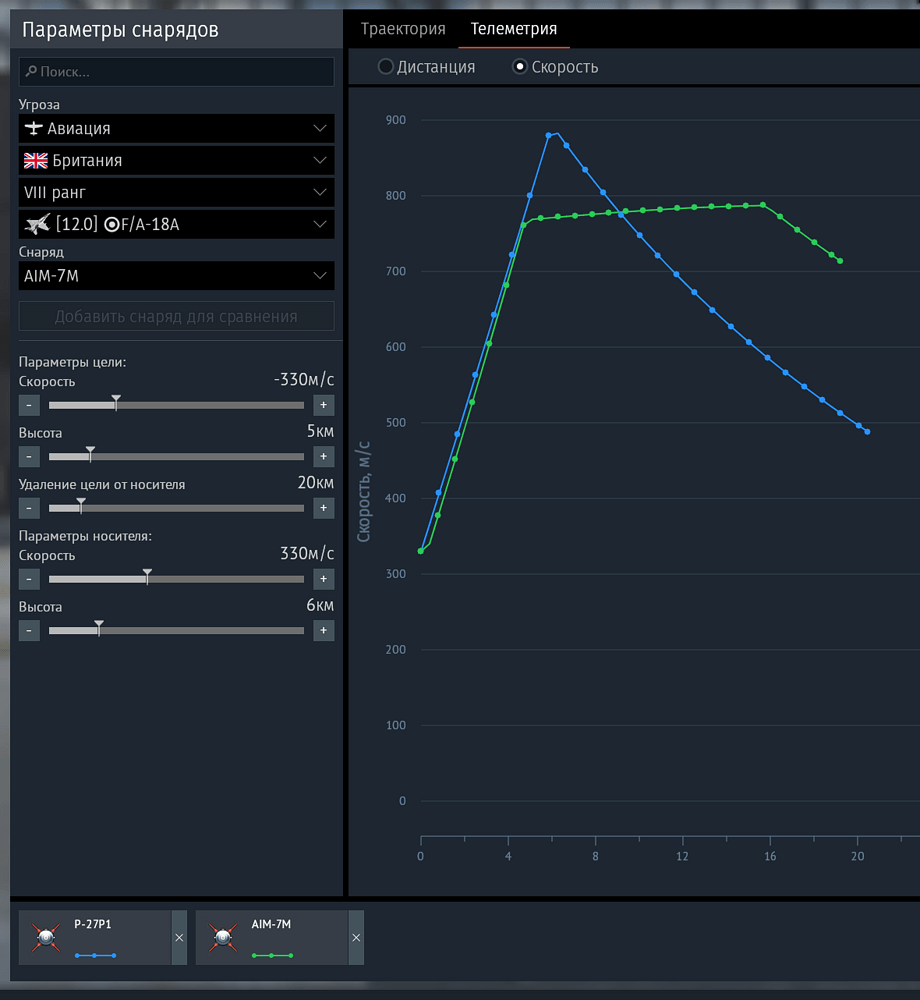
Task: Decrease carrier speed with minus button
Action: coord(29,579)
